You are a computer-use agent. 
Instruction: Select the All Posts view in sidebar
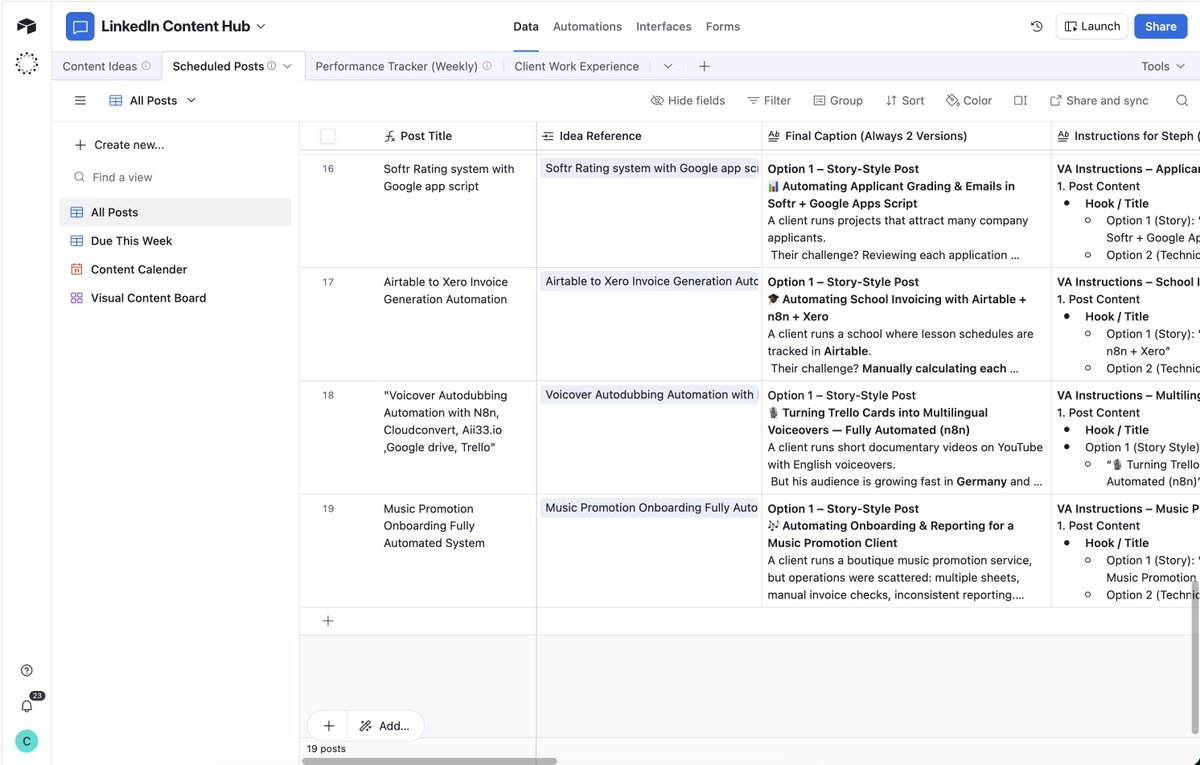pyautogui.click(x=176, y=212)
